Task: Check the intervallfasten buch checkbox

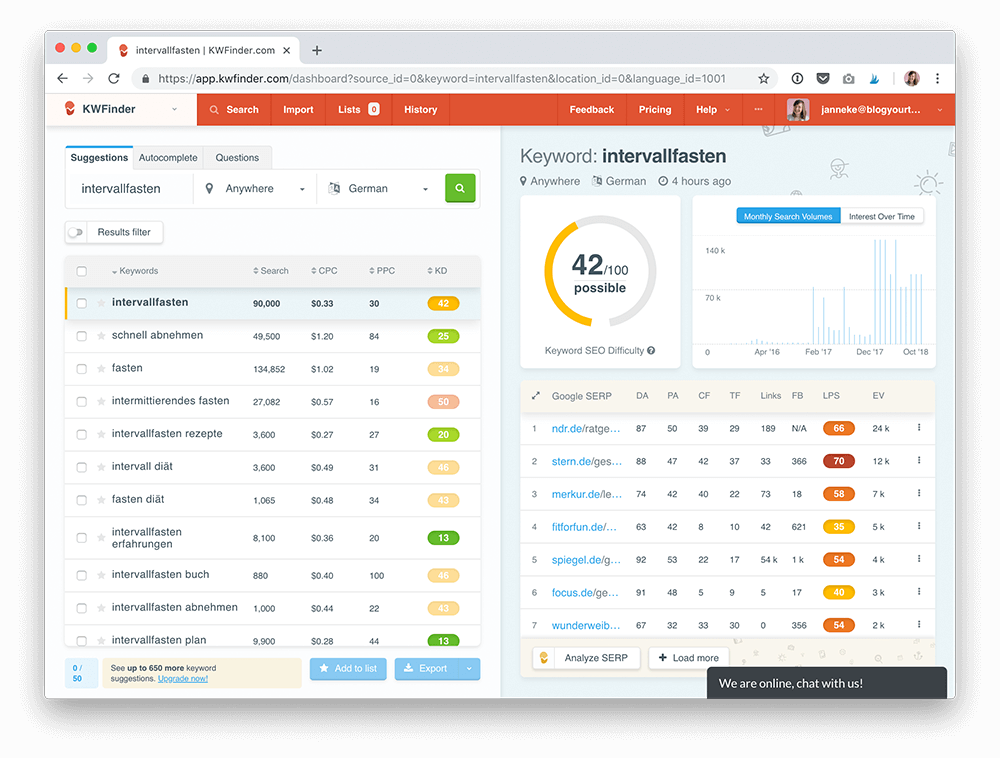Action: coord(82,575)
